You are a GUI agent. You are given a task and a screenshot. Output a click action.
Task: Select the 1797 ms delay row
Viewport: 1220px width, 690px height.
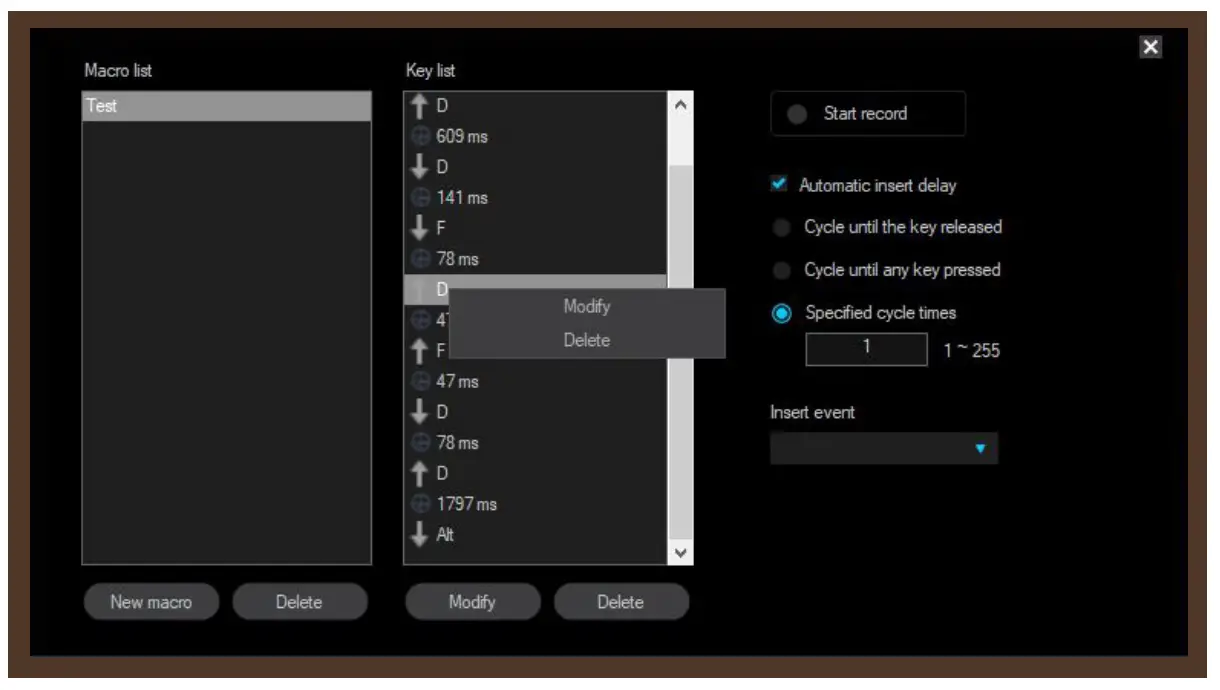(x=536, y=504)
